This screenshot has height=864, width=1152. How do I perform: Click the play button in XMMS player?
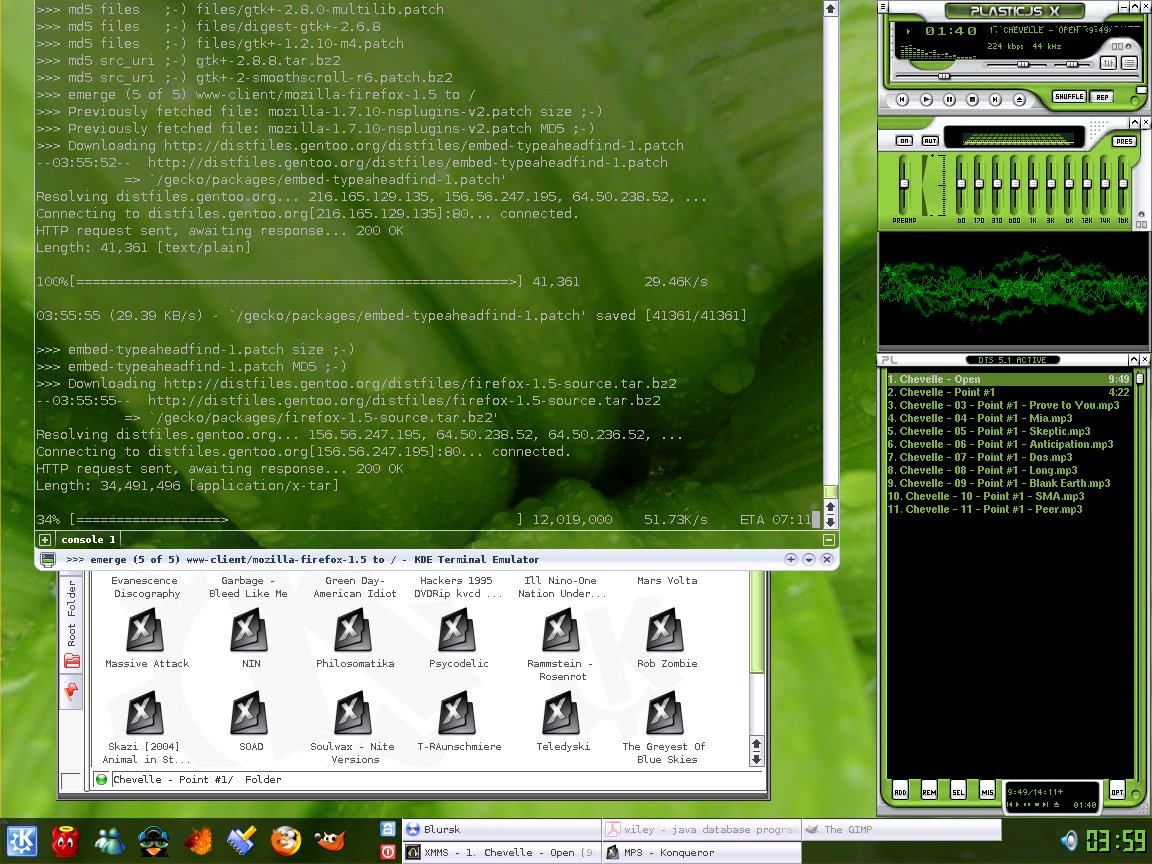(926, 99)
